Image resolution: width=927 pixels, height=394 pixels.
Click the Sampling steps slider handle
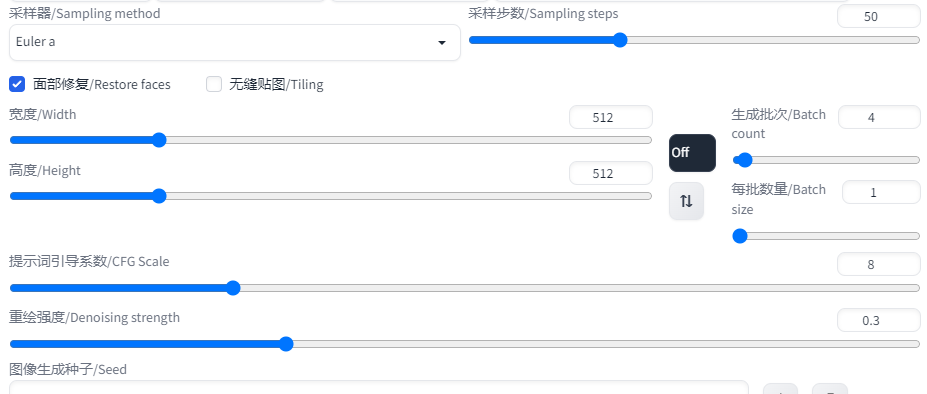coord(620,40)
